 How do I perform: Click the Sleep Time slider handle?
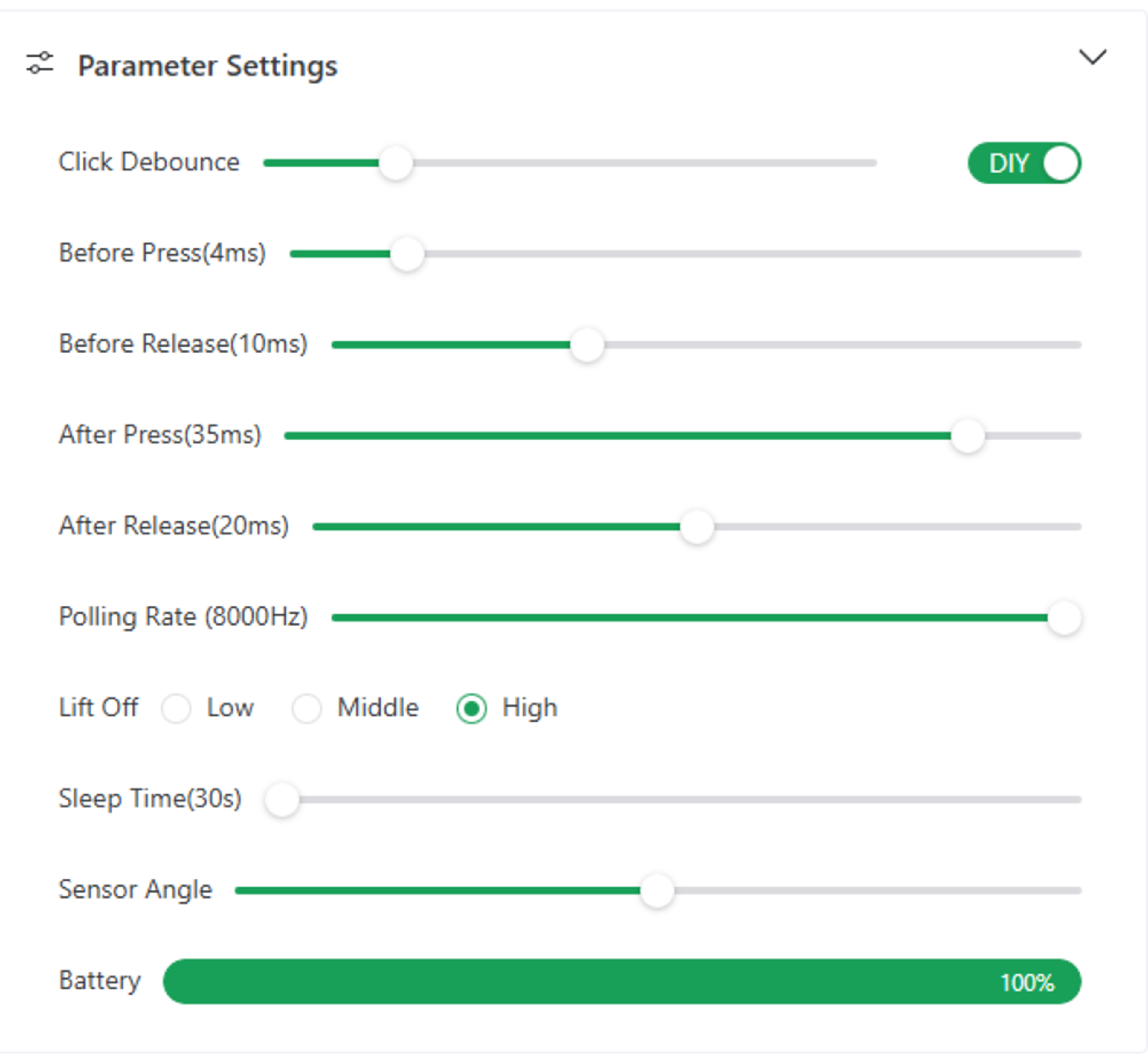(283, 800)
